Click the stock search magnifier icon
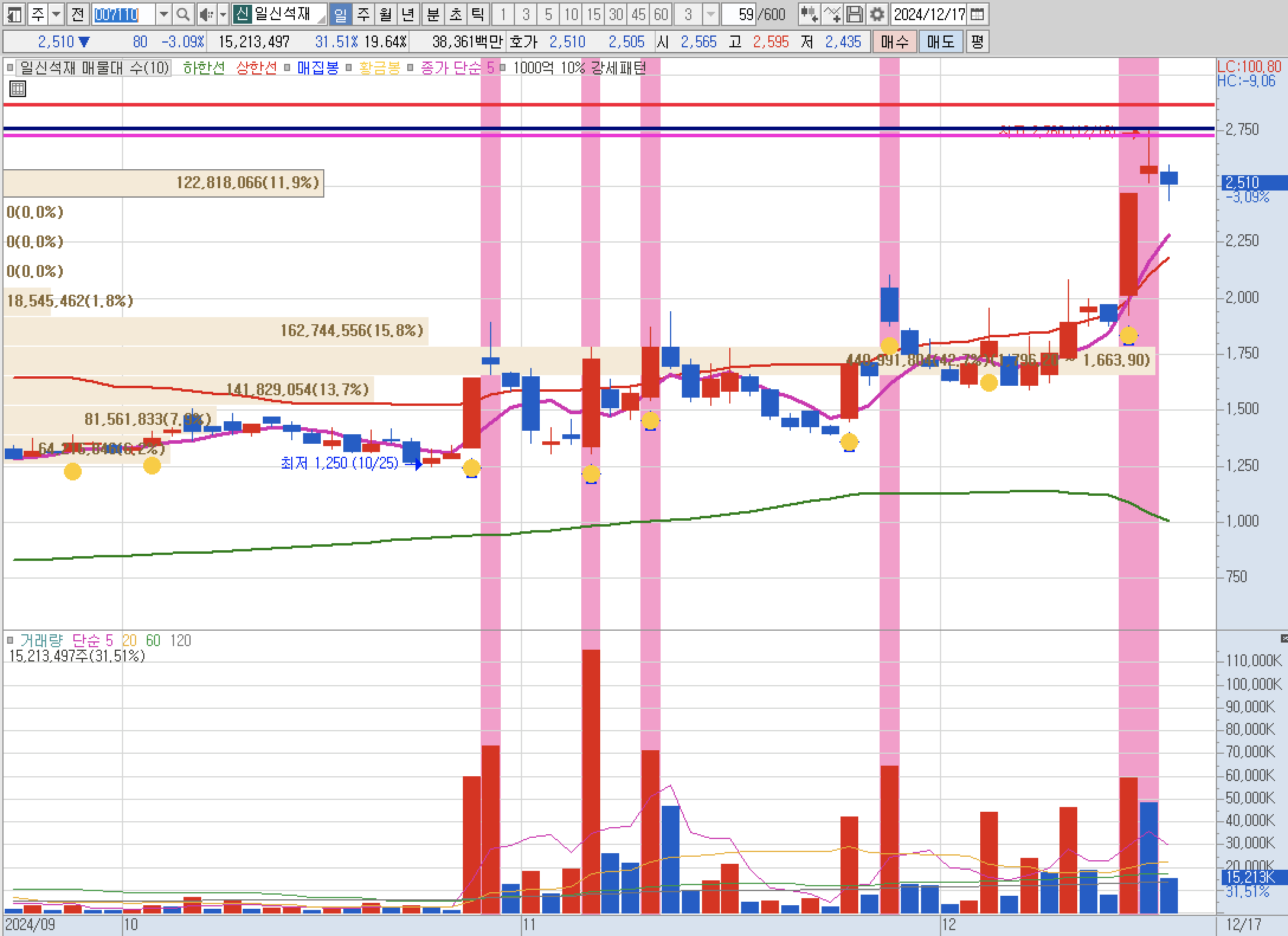The height and width of the screenshot is (936, 1288). click(183, 14)
